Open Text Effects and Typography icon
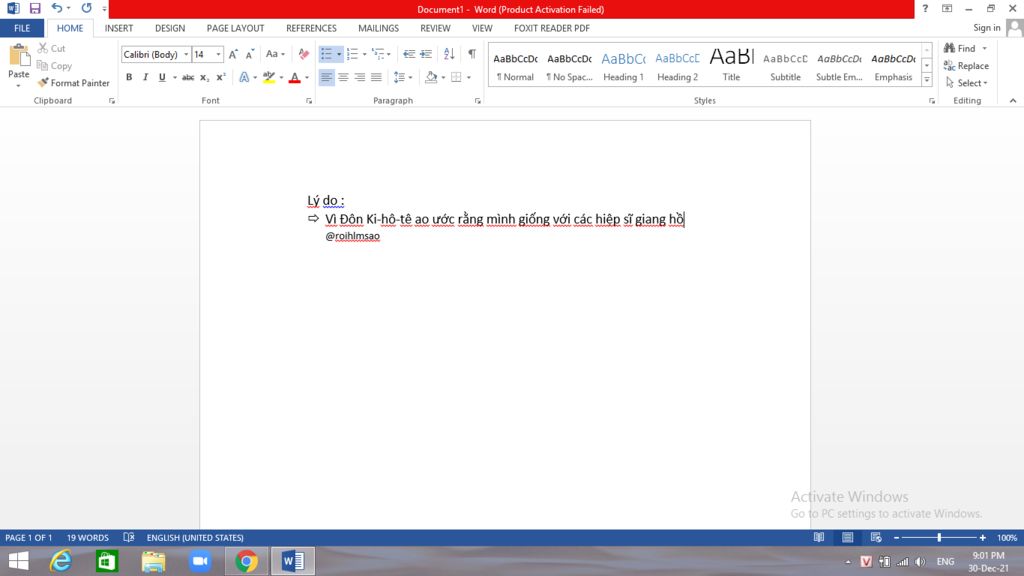The image size is (1024, 576). [244, 77]
